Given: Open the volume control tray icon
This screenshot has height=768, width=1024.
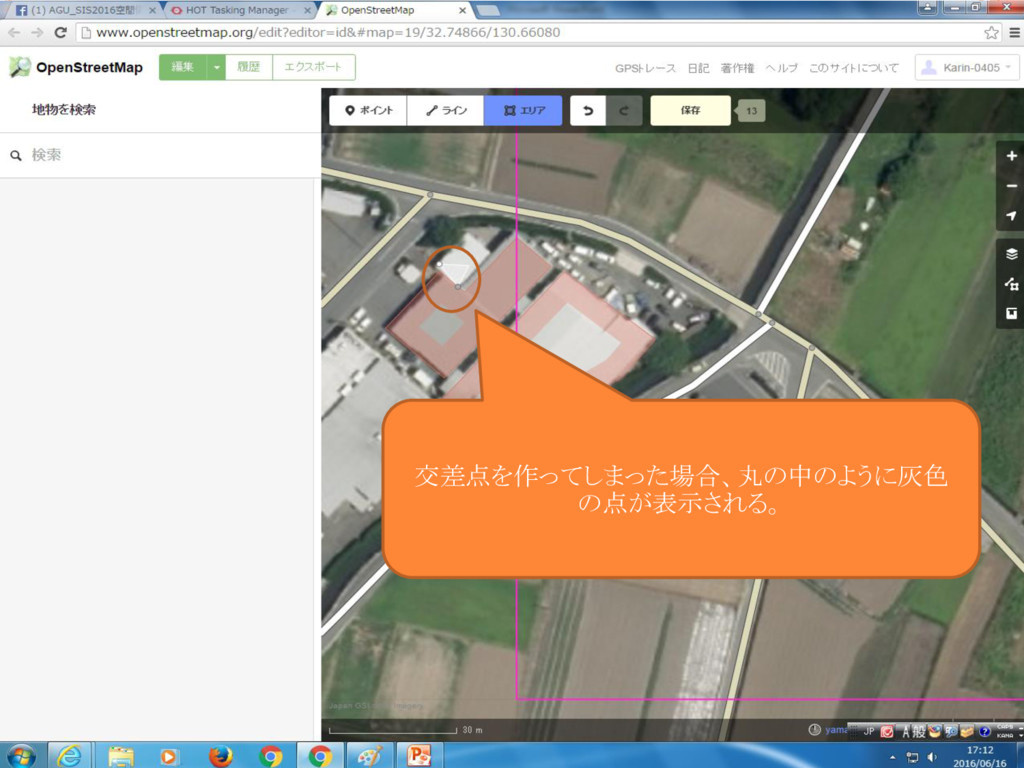Looking at the screenshot, I should pyautogui.click(x=931, y=757).
